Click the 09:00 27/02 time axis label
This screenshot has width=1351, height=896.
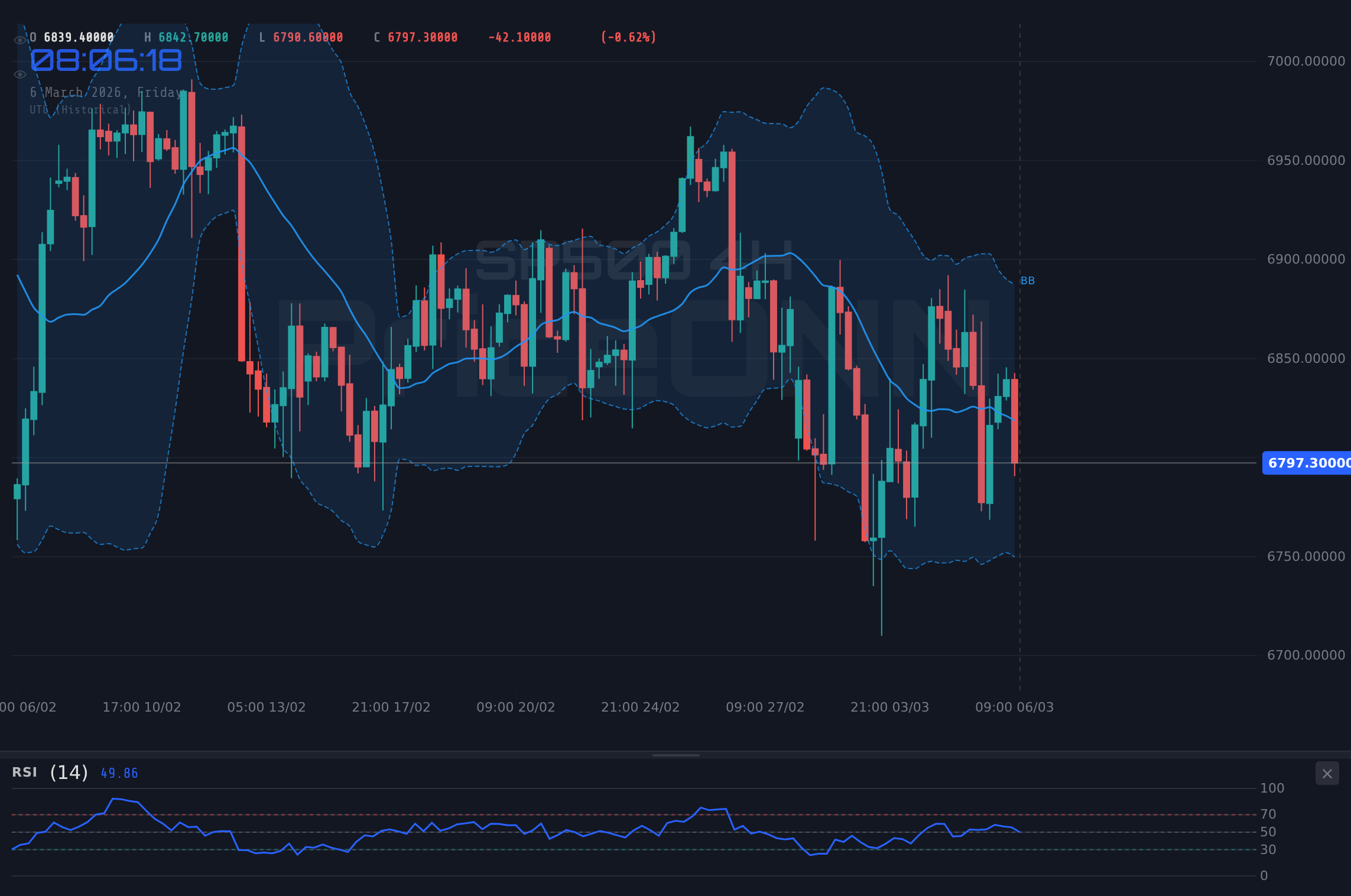765,707
